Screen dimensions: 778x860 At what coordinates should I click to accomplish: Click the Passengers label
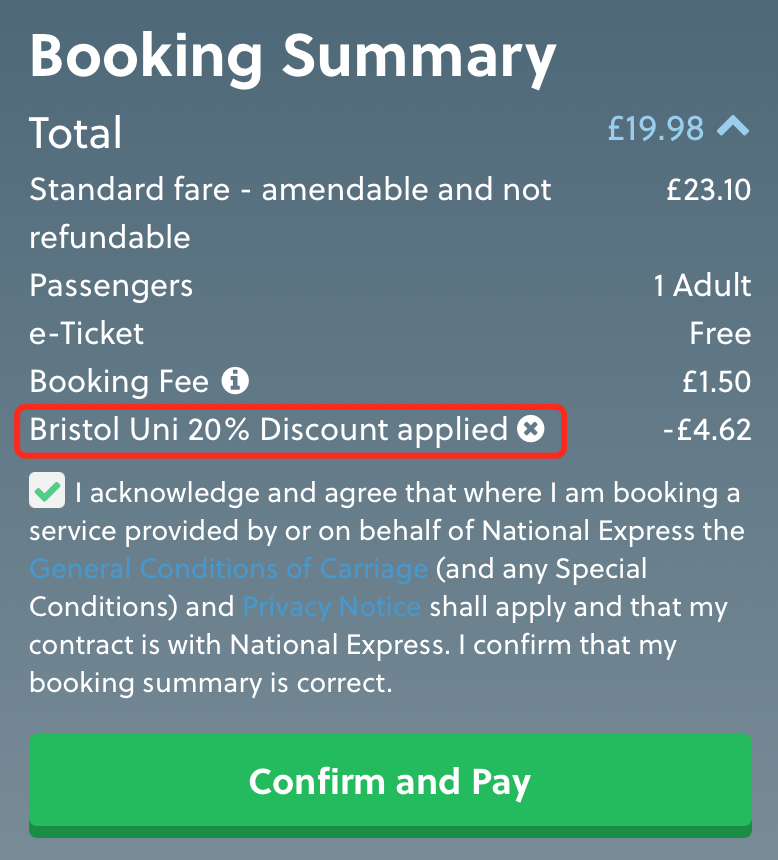[111, 286]
